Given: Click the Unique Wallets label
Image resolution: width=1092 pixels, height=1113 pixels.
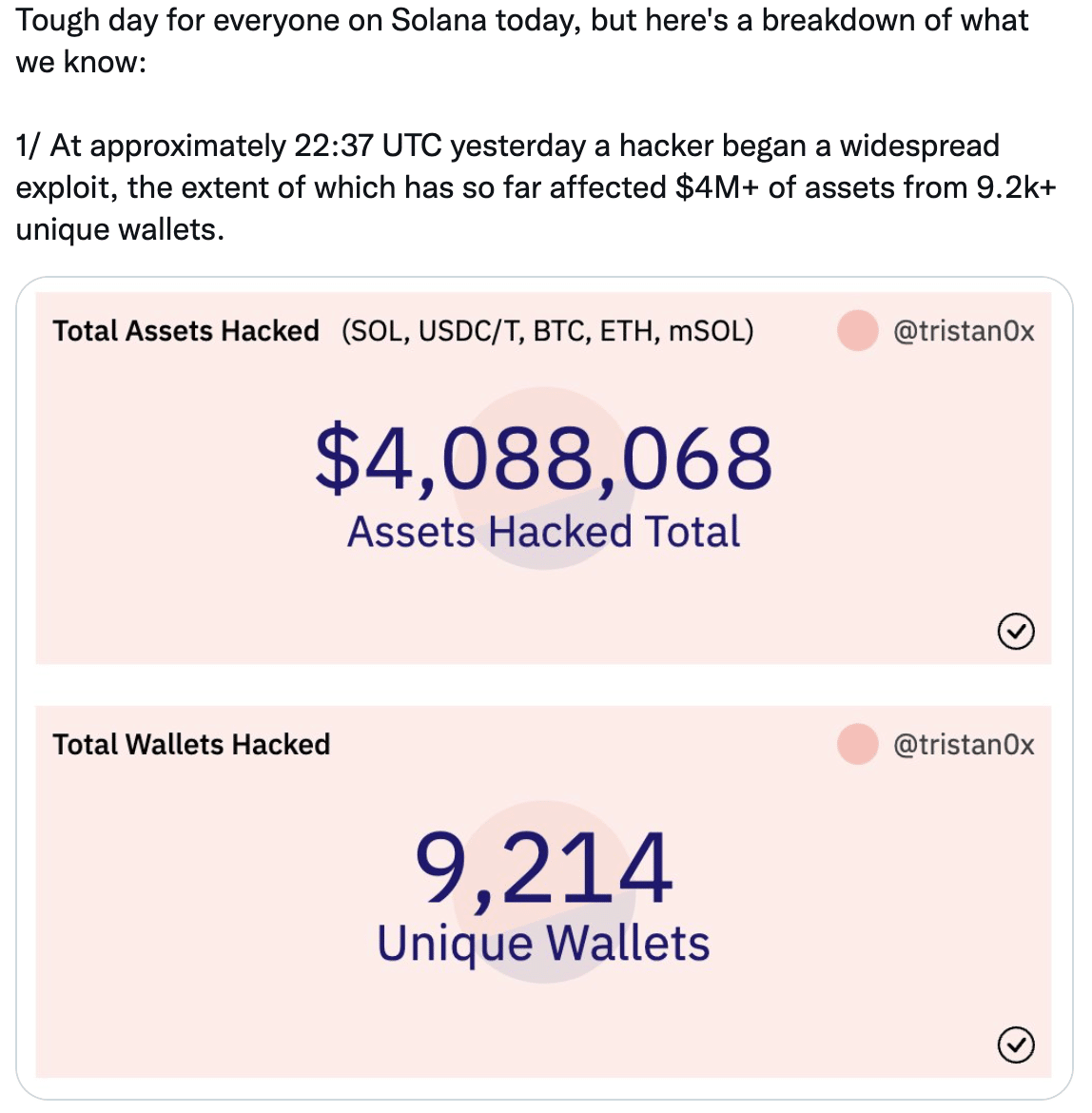Looking at the screenshot, I should tap(543, 945).
